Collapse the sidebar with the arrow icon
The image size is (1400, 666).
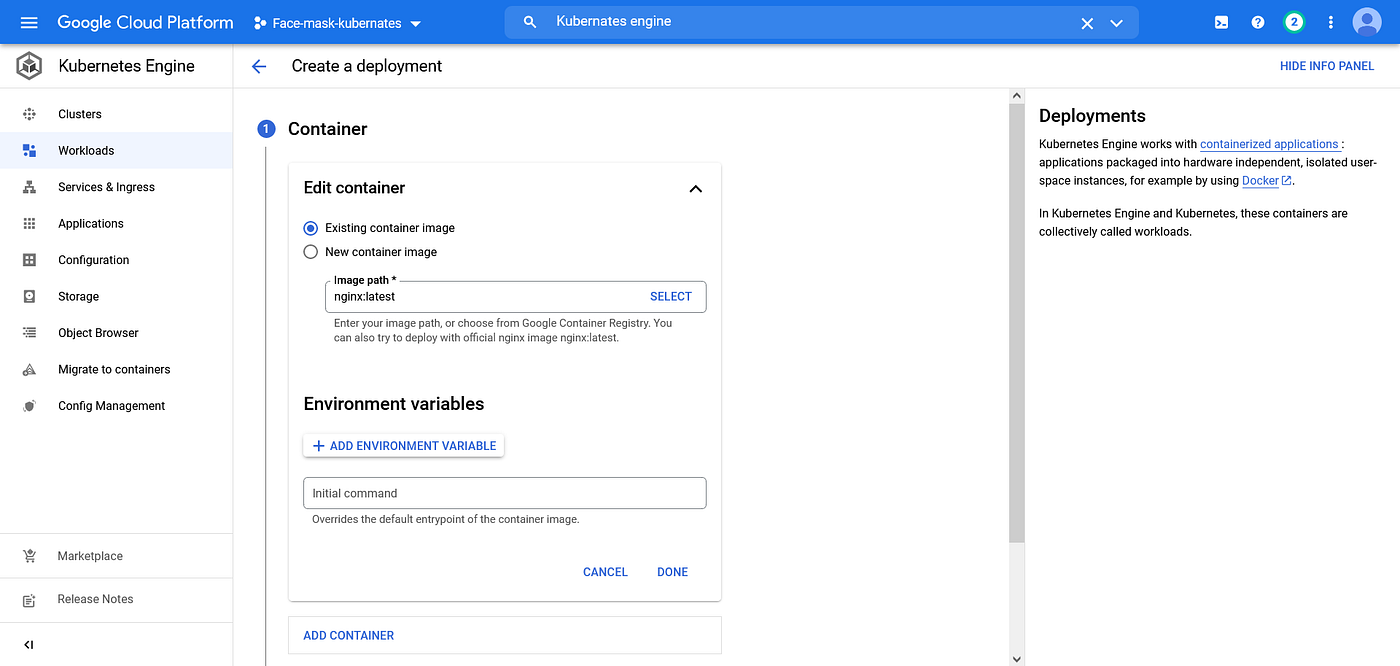coord(29,645)
